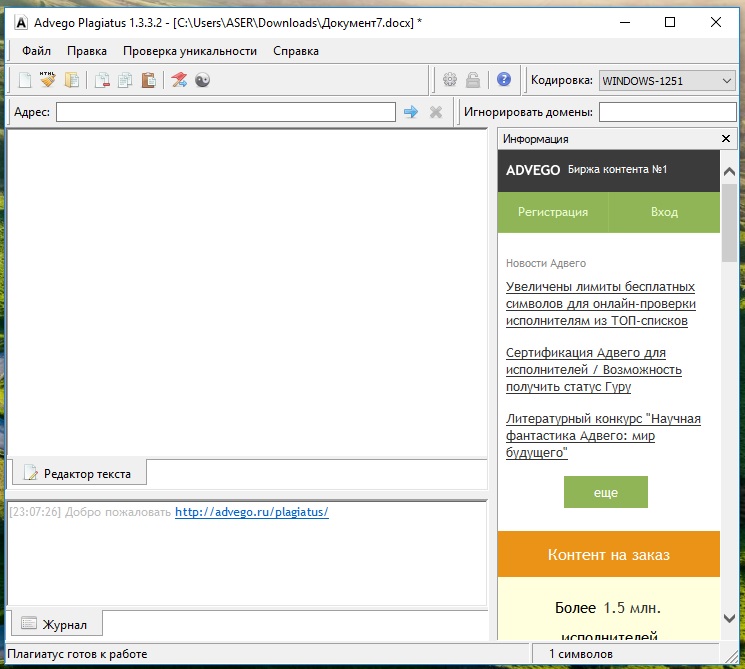This screenshot has width=745, height=669.
Task: Select the Журнал tab
Action: point(57,624)
